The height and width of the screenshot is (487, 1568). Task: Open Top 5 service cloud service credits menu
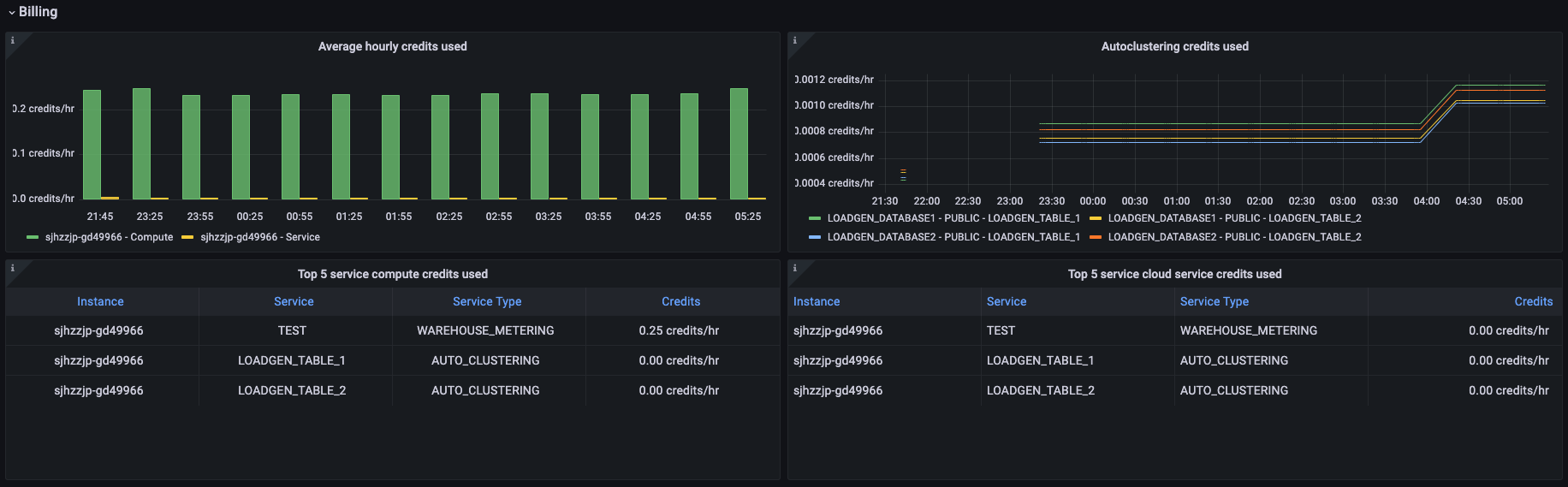tap(1174, 274)
